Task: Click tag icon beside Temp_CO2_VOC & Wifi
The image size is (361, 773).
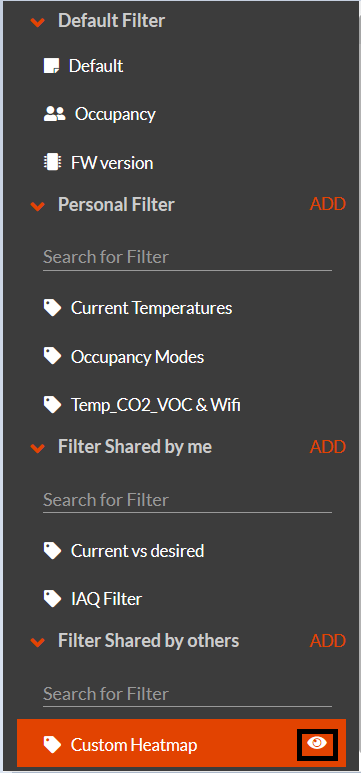Action: tap(52, 405)
